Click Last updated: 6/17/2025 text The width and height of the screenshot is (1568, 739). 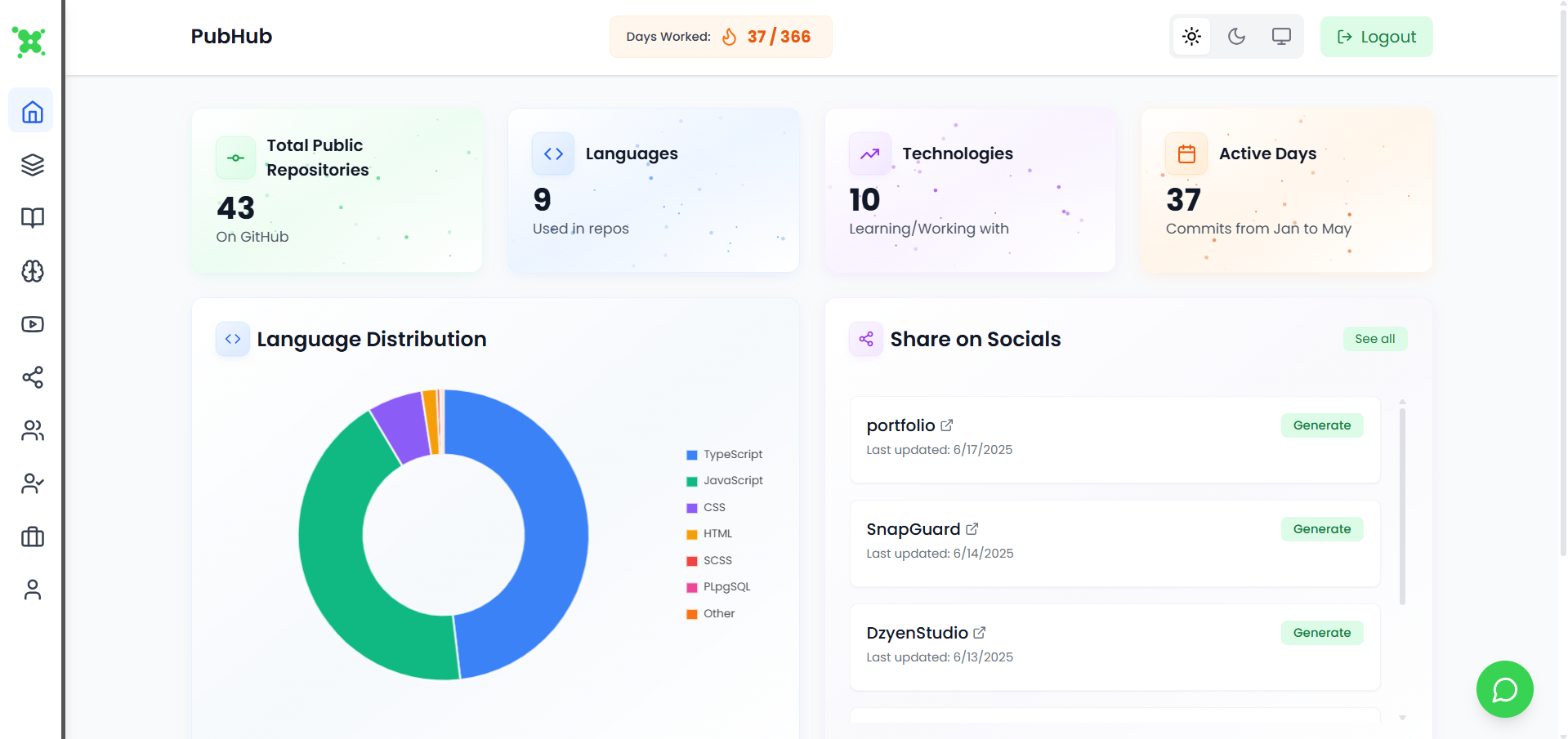point(940,450)
